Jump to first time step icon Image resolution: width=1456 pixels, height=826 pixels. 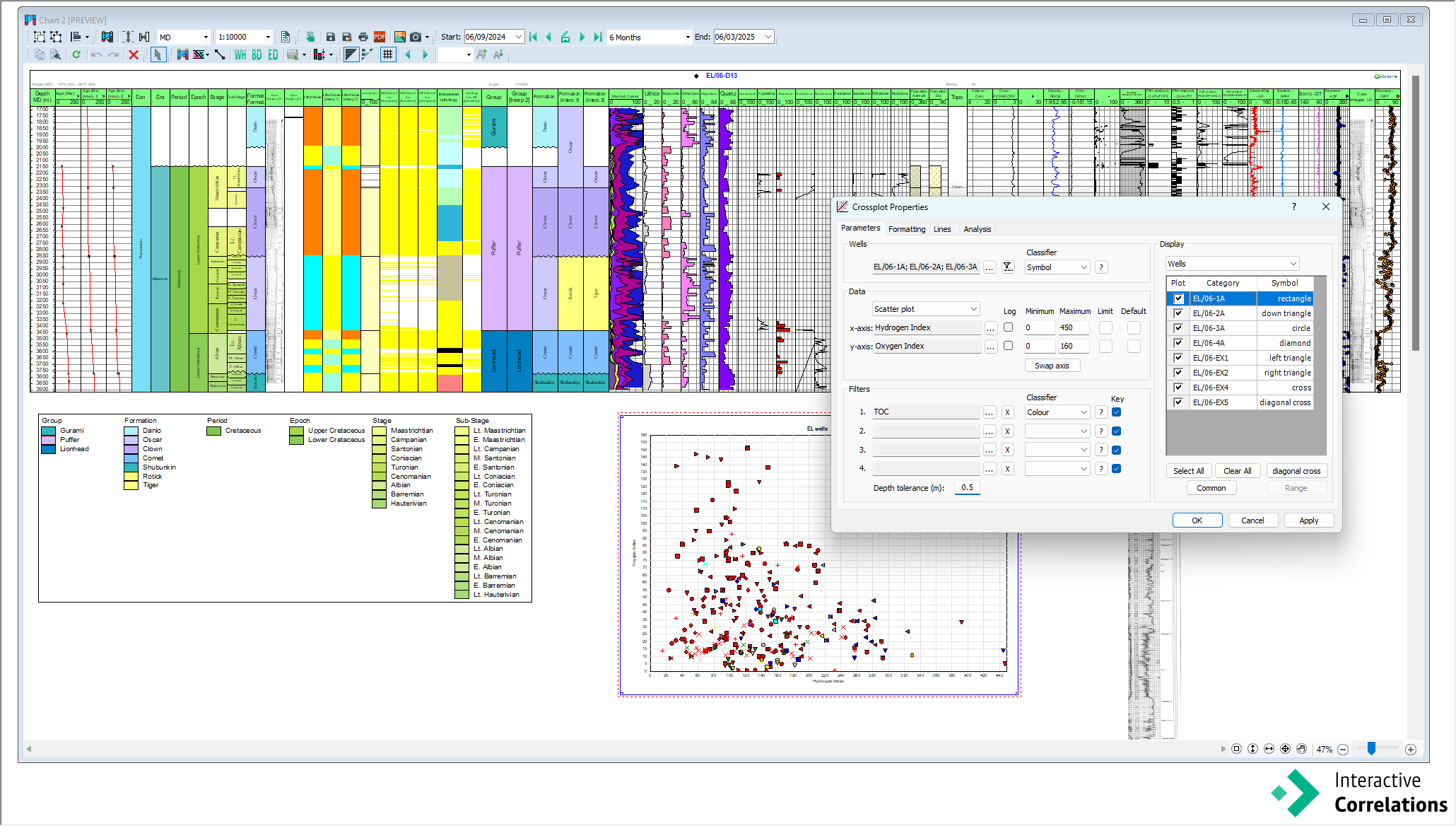(x=533, y=37)
